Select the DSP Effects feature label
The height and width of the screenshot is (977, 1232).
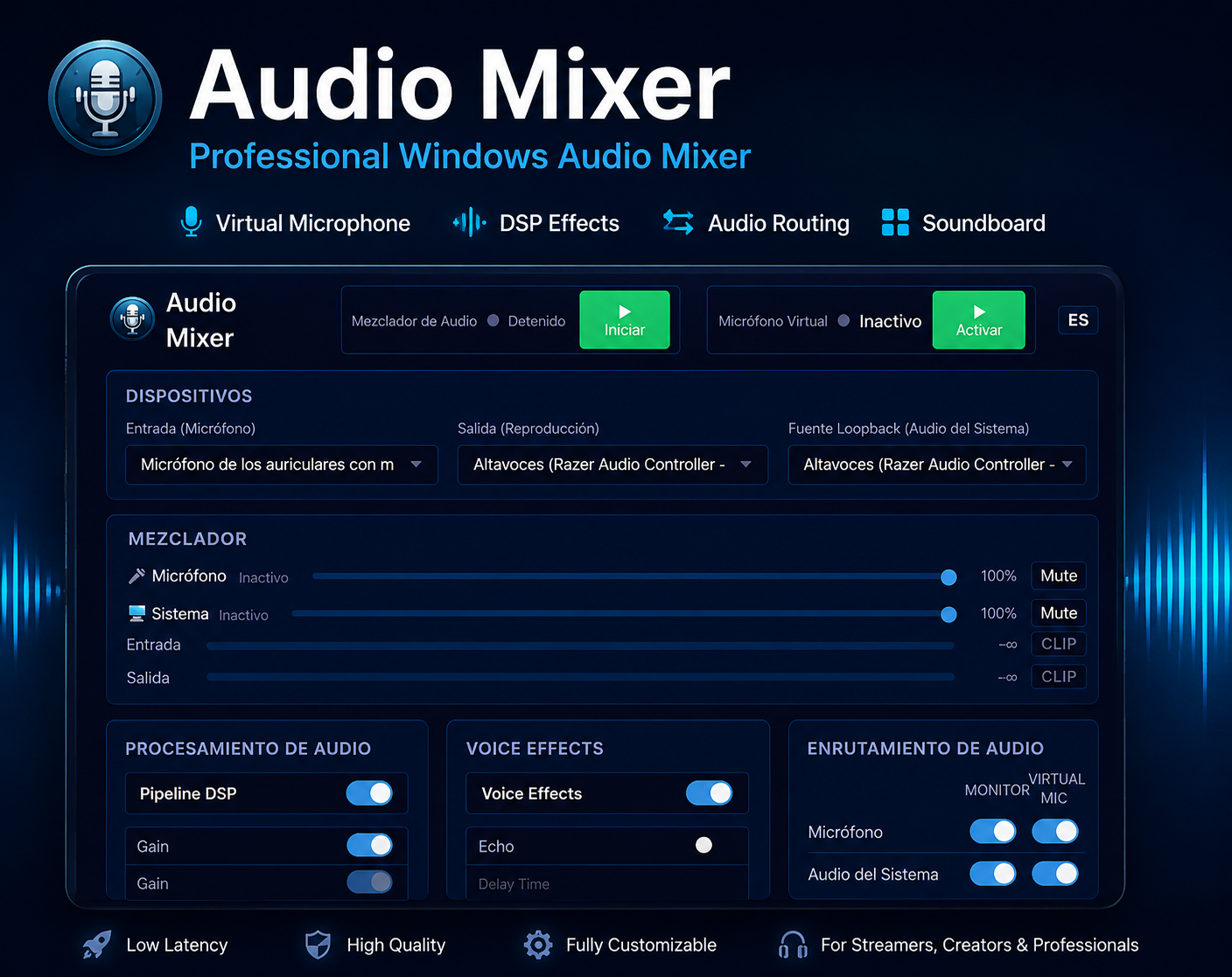(x=559, y=223)
